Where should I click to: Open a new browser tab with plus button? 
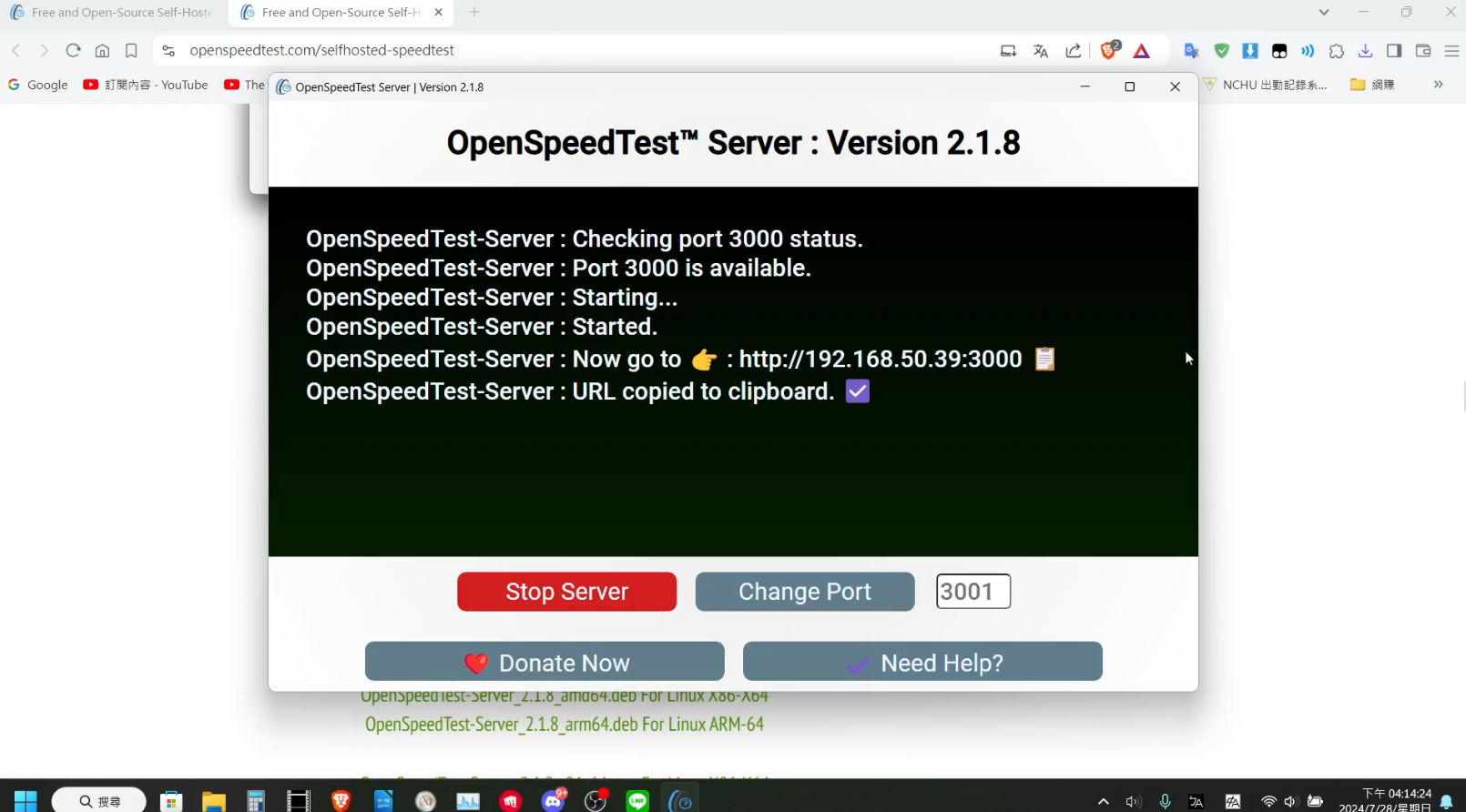474,13
